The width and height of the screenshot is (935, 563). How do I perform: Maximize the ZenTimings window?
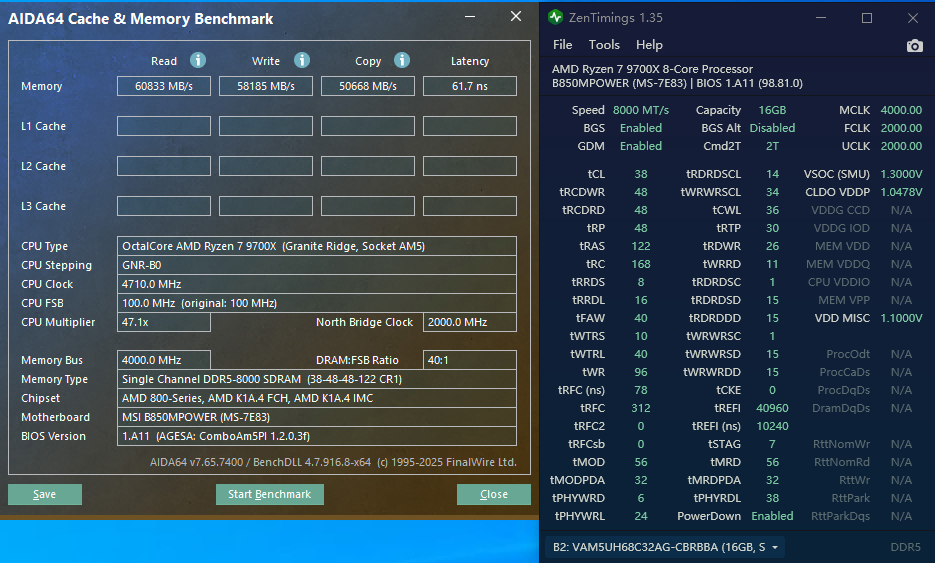pos(867,18)
